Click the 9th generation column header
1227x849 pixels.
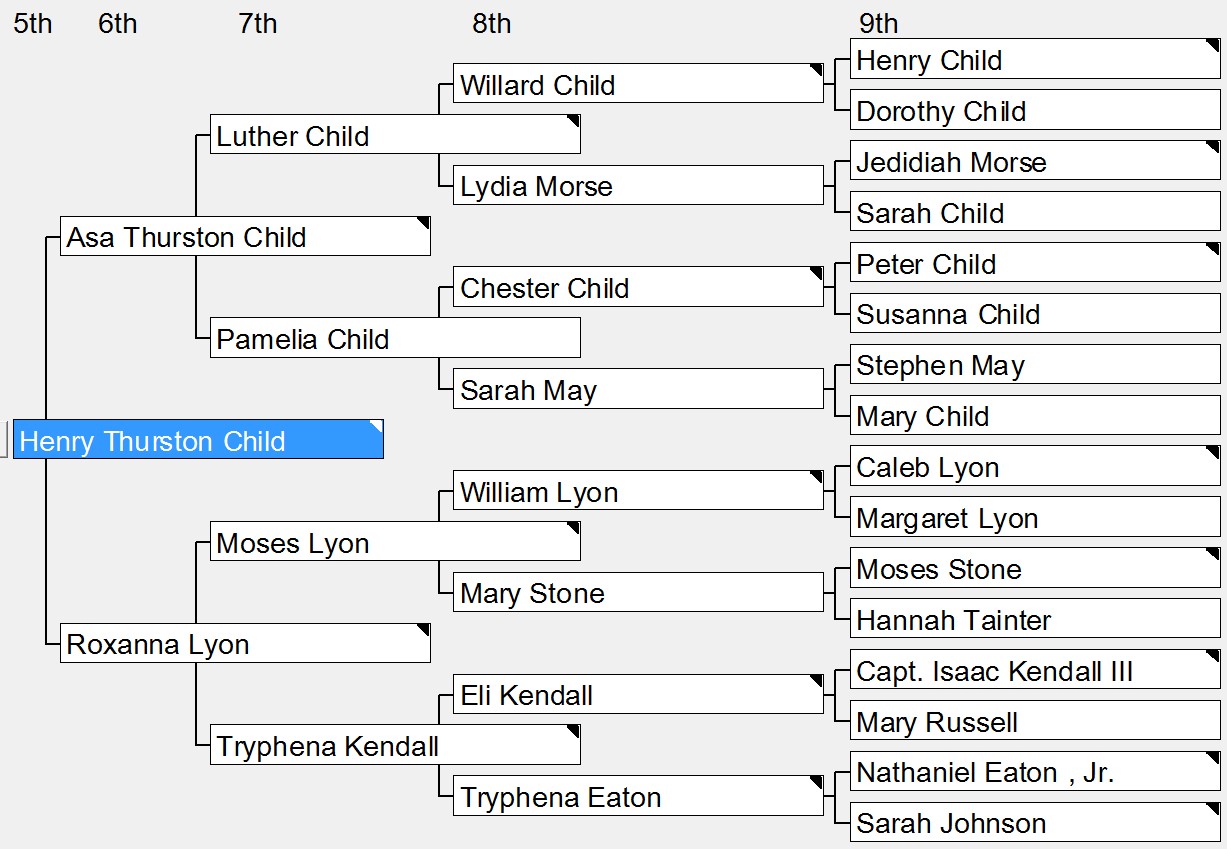879,23
